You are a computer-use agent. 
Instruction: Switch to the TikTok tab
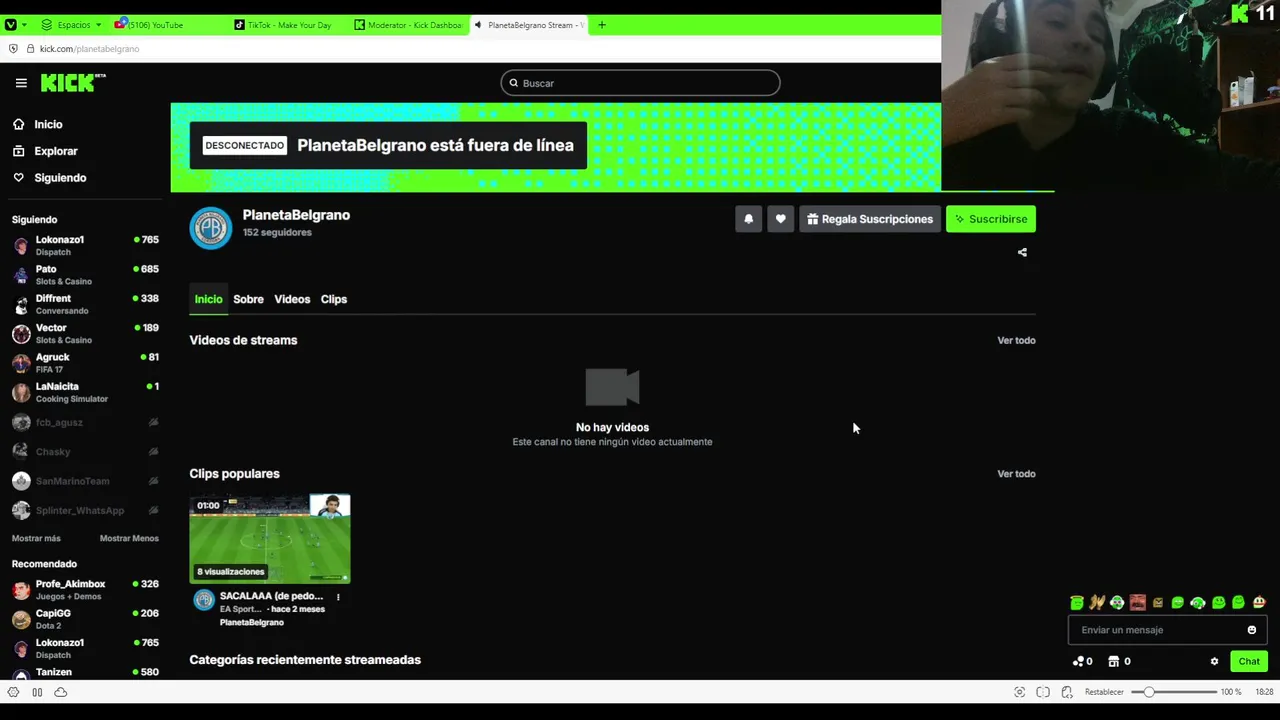point(288,25)
